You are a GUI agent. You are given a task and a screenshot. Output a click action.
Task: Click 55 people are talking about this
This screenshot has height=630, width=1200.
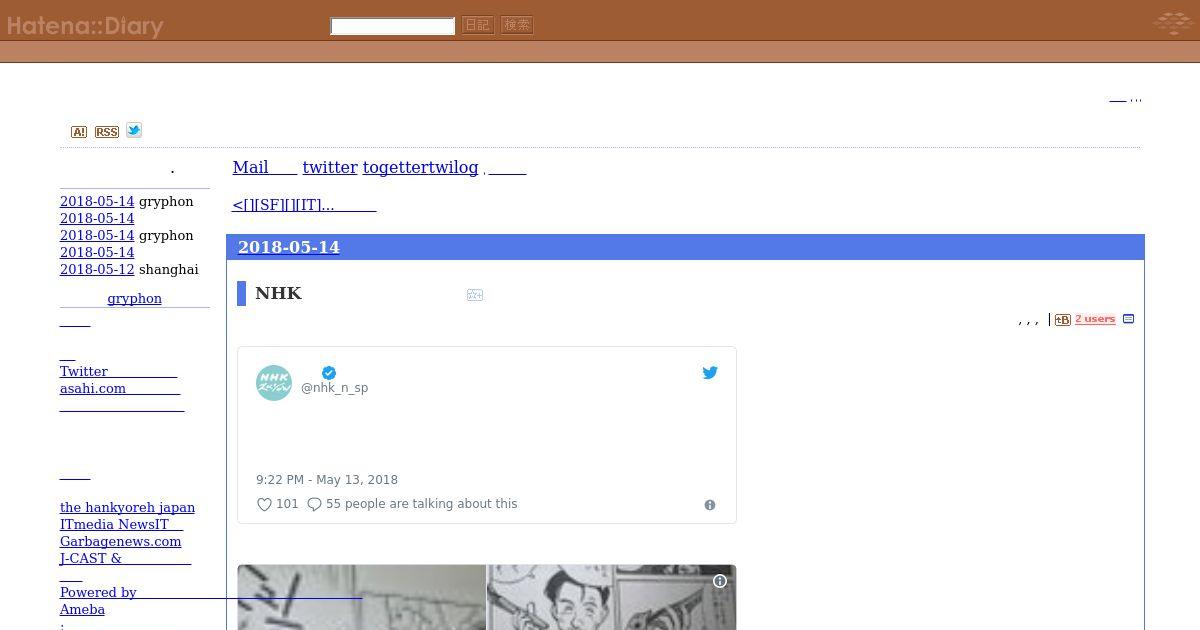(x=421, y=504)
